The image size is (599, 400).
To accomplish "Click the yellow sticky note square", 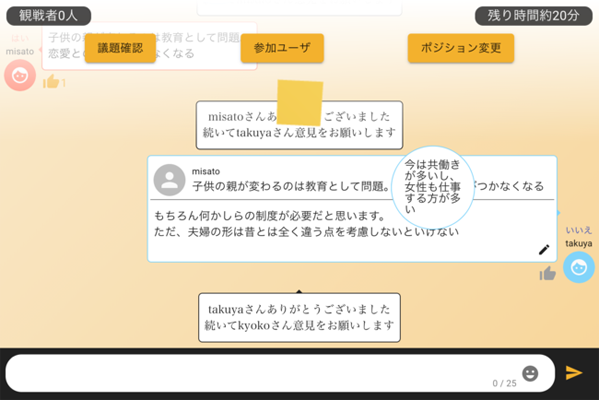I will click(x=300, y=103).
